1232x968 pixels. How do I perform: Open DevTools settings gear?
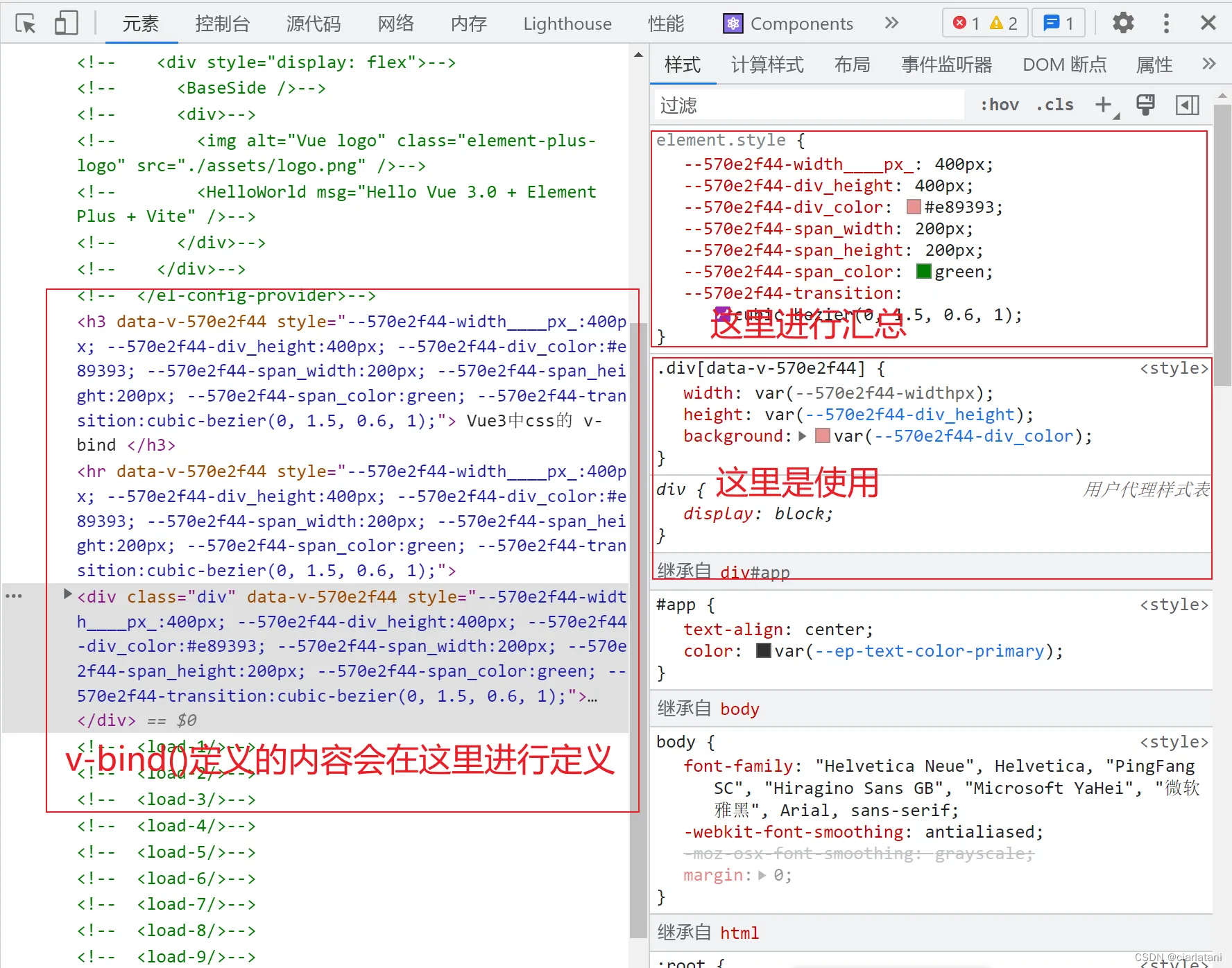pyautogui.click(x=1123, y=24)
